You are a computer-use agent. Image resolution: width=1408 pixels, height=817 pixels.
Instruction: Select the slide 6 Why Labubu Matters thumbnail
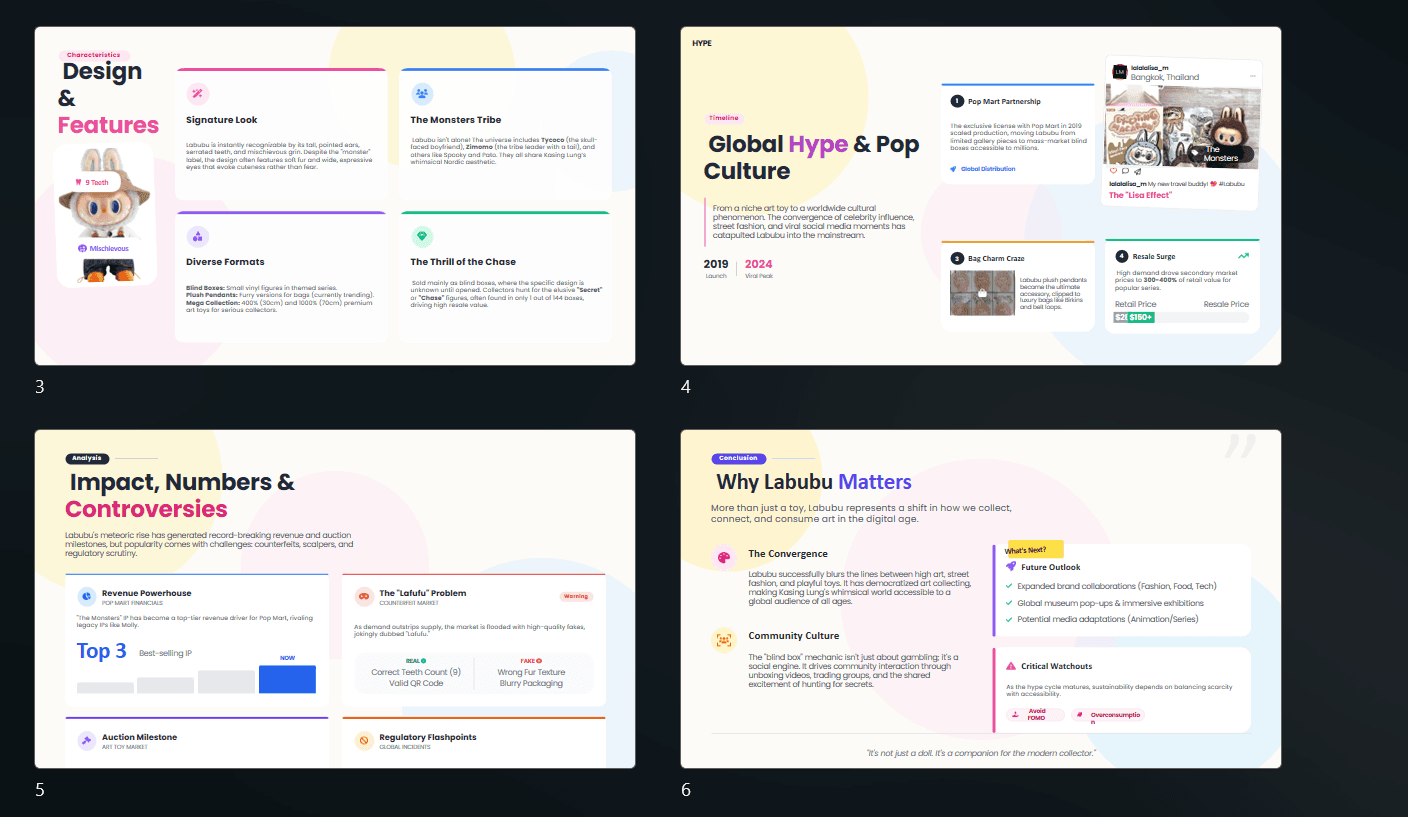click(981, 599)
